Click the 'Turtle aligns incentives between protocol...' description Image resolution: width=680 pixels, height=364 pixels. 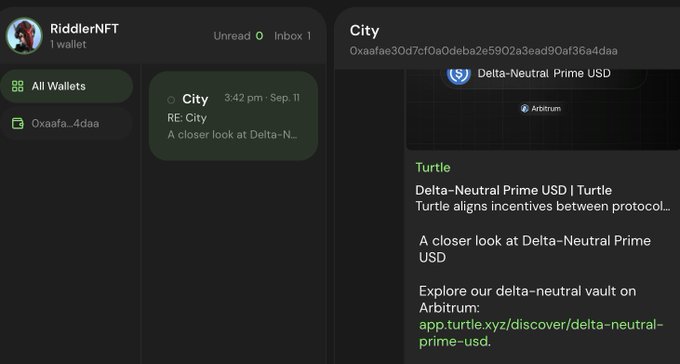pos(543,206)
